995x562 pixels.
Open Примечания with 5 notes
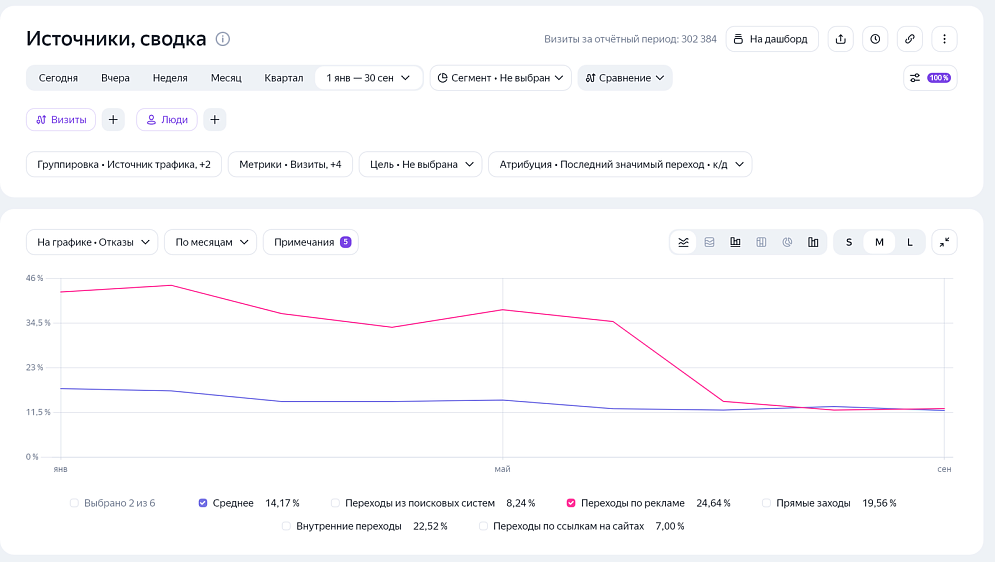pyautogui.click(x=311, y=242)
